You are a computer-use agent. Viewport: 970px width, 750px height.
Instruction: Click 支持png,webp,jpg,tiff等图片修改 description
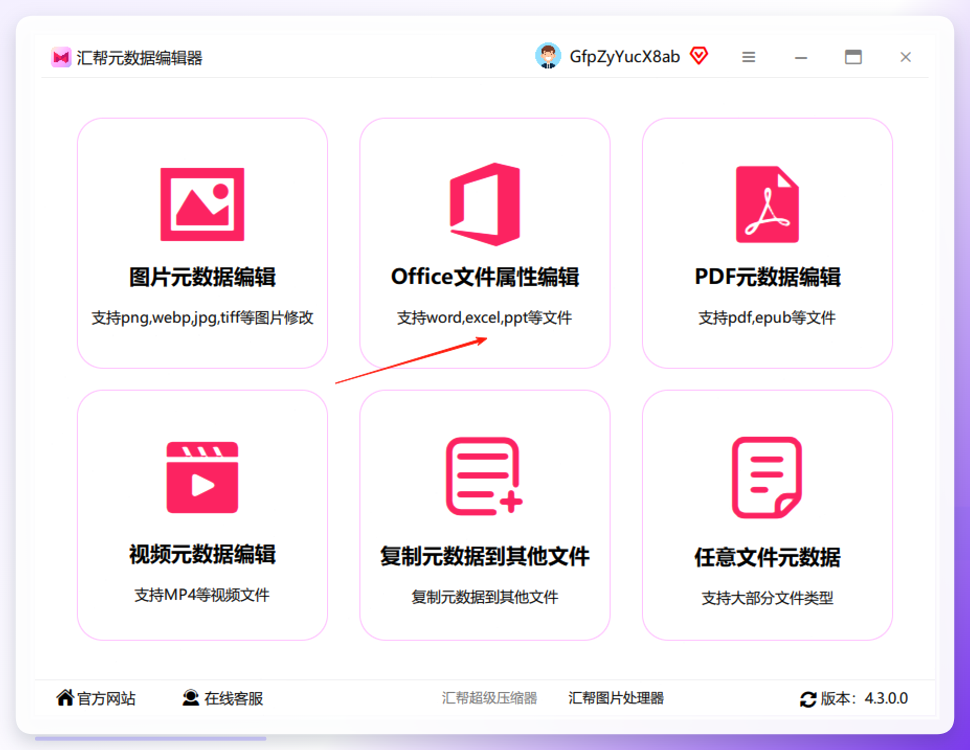202,317
